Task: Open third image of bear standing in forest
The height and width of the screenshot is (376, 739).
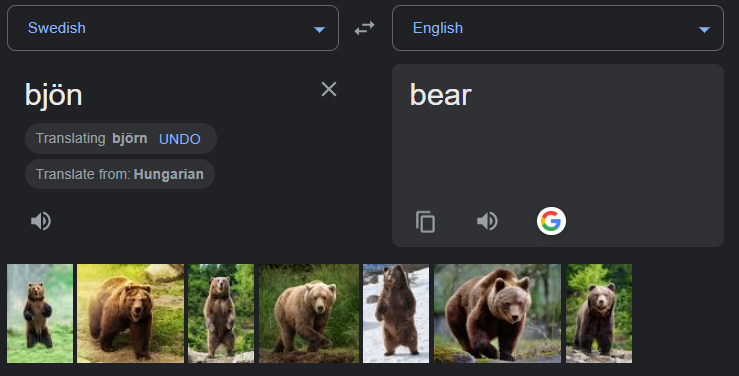Action: (x=221, y=313)
